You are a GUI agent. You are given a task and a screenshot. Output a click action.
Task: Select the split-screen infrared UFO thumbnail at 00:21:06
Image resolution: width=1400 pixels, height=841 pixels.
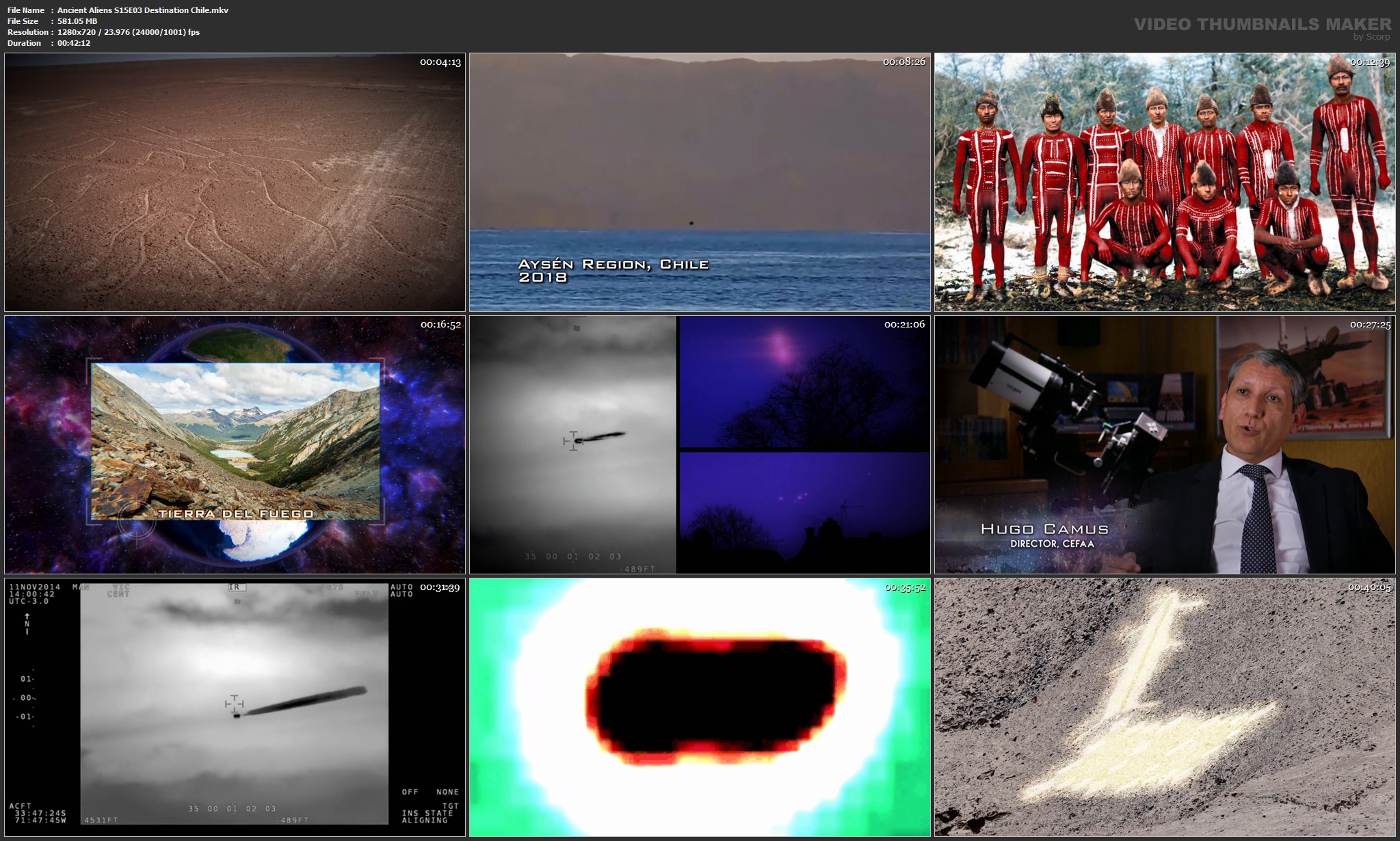click(700, 444)
